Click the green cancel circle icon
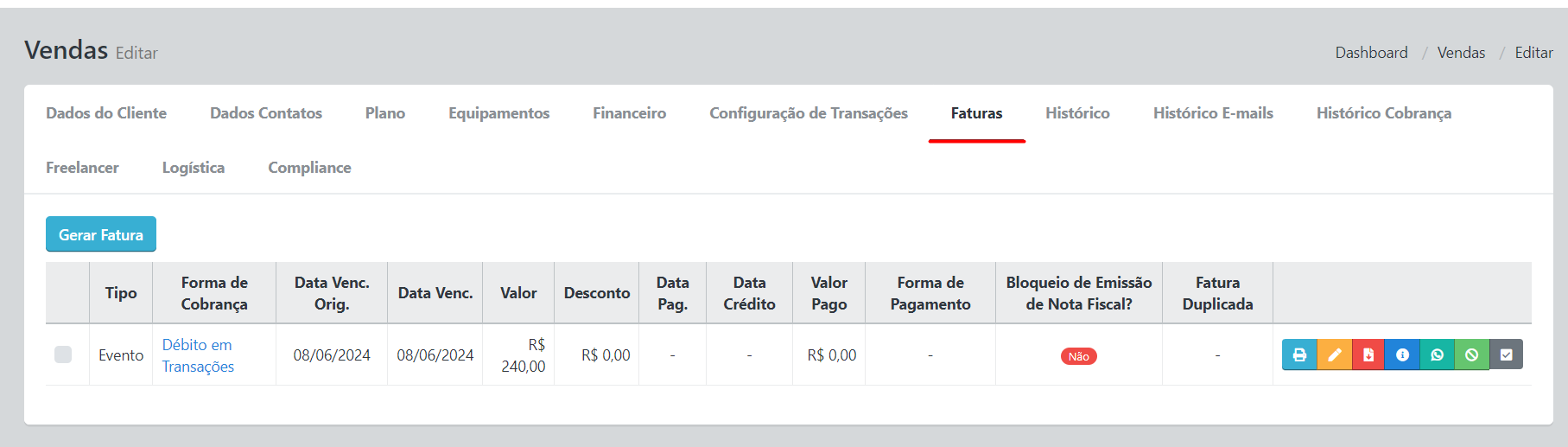 tap(1471, 354)
